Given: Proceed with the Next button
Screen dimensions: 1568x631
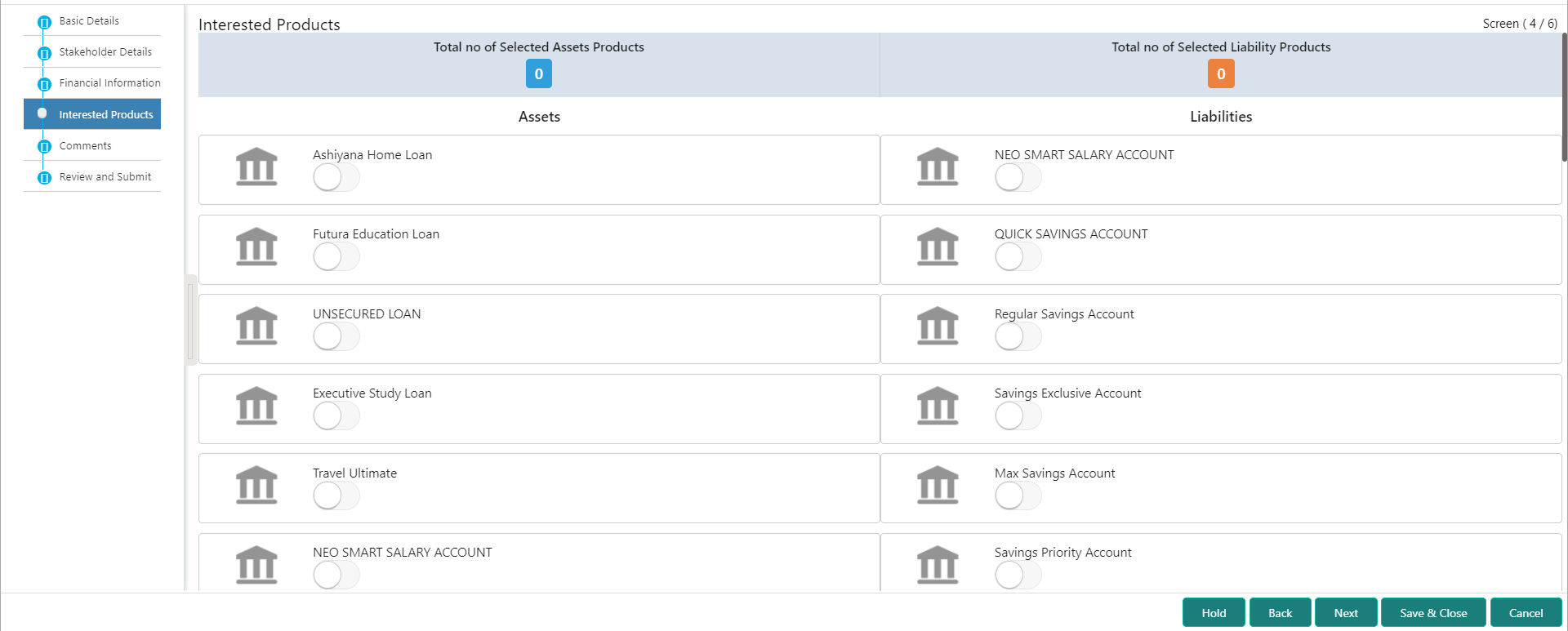Looking at the screenshot, I should [1346, 613].
